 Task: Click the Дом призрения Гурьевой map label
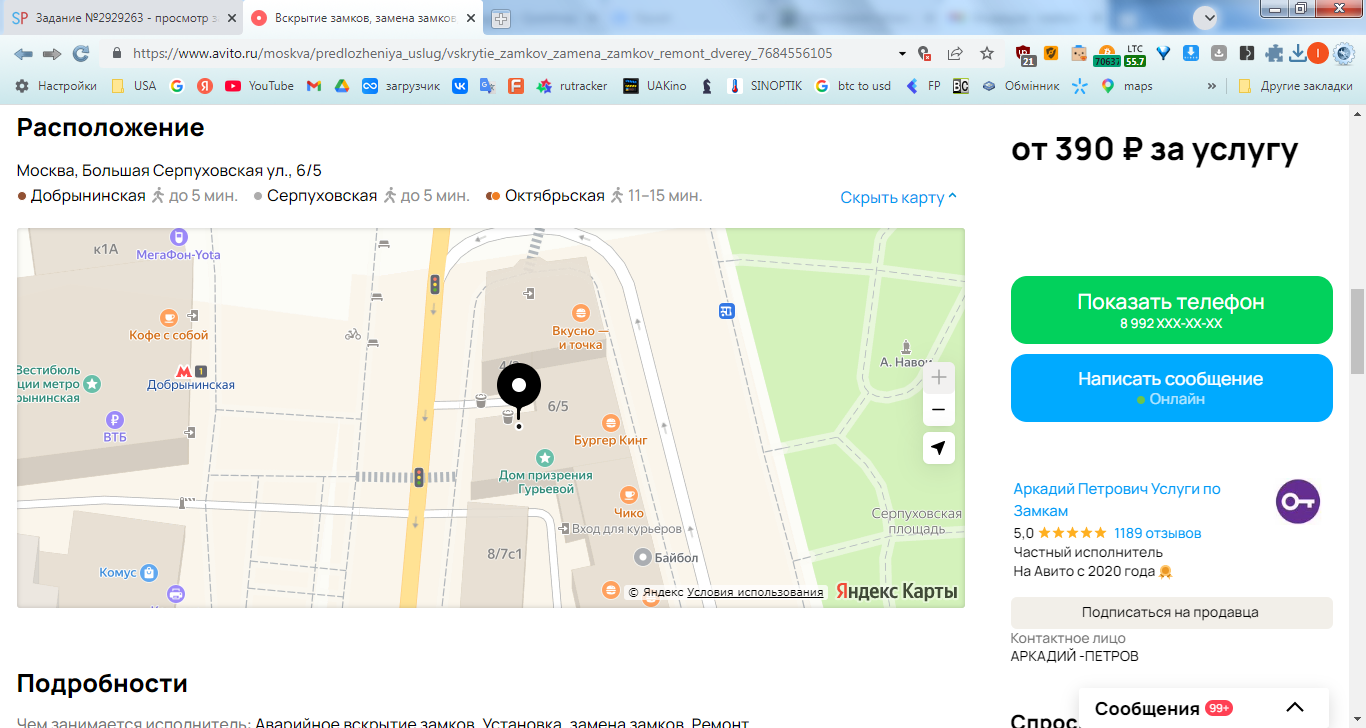click(545, 482)
